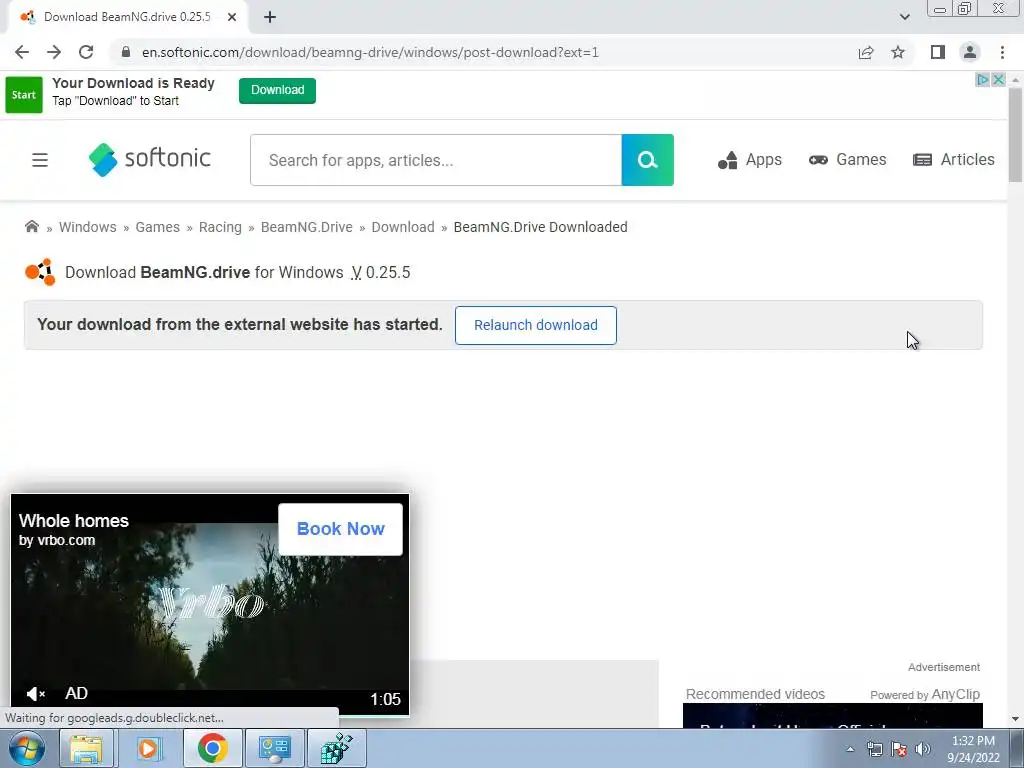Screen dimensions: 1024x768
Task: Click the lock icon in address bar
Action: pyautogui.click(x=126, y=52)
